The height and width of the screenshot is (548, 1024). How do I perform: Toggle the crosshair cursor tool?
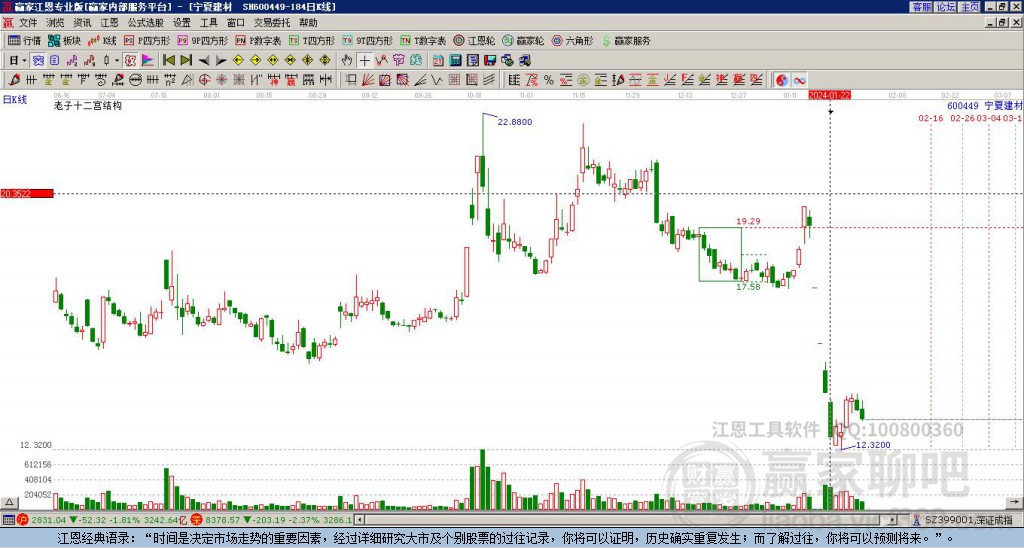tap(364, 61)
